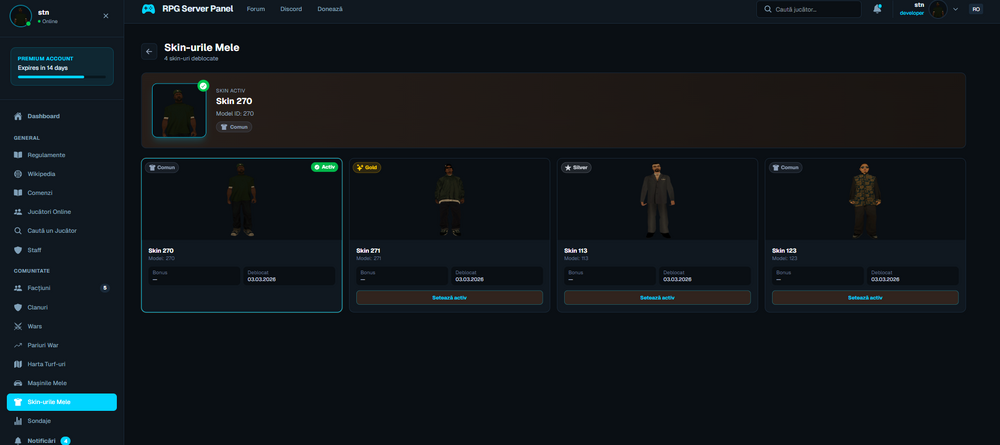Screen dimensions: 1000x445
Task: Click the Premium Account expiry progress bar
Action: coord(62,77)
